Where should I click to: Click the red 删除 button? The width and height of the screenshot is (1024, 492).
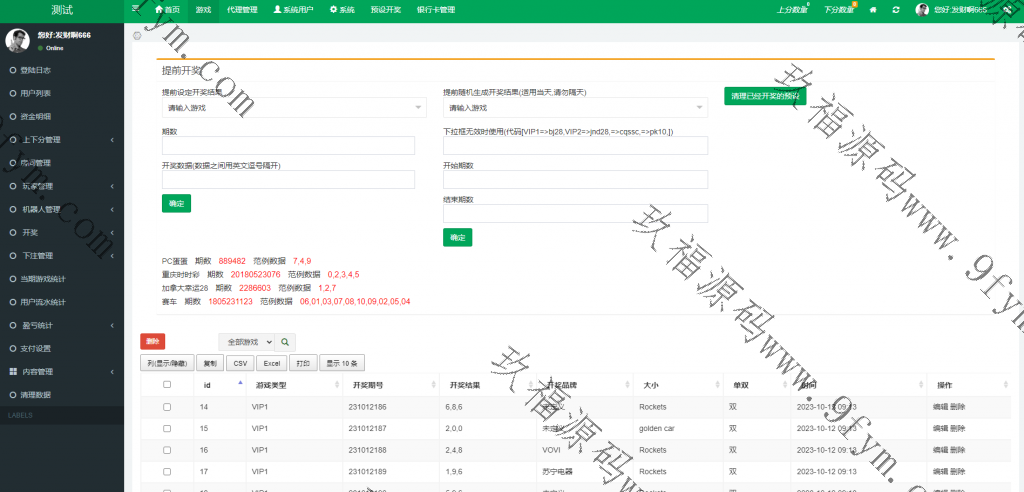(153, 341)
